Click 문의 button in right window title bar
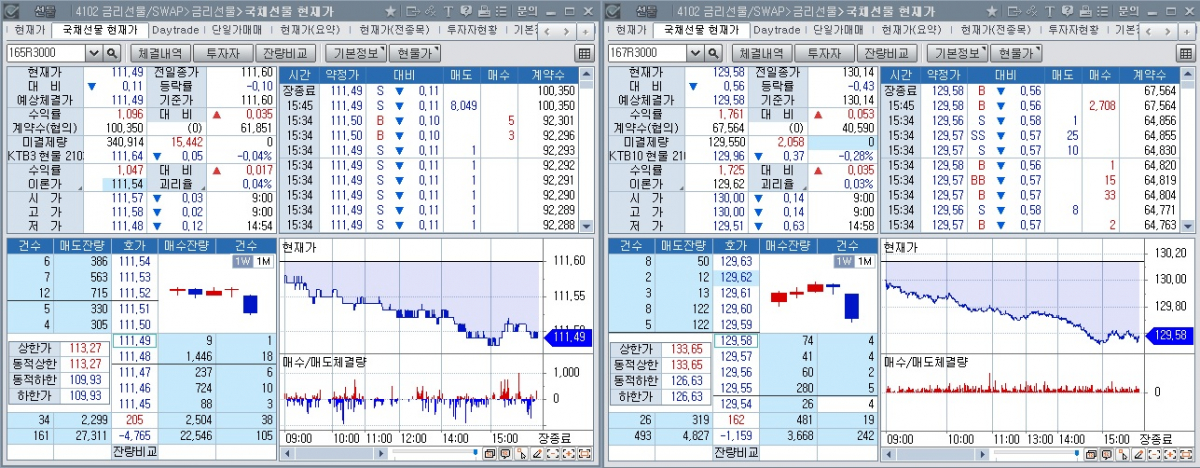The image size is (1200, 468). pos(1128,11)
